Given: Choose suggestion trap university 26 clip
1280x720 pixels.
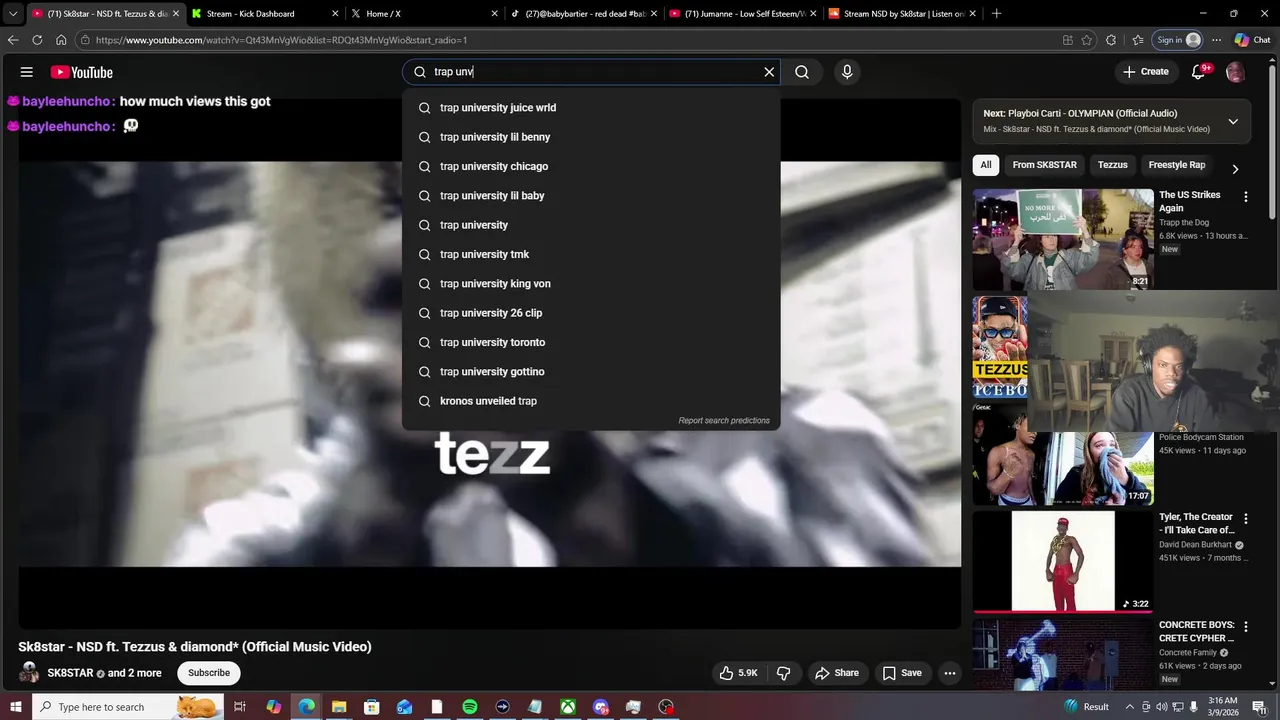Looking at the screenshot, I should click(x=591, y=313).
